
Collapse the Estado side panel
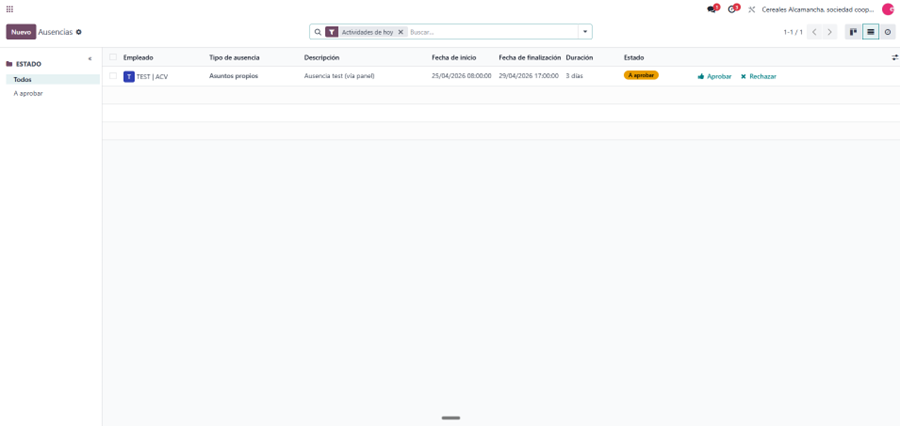tap(90, 59)
